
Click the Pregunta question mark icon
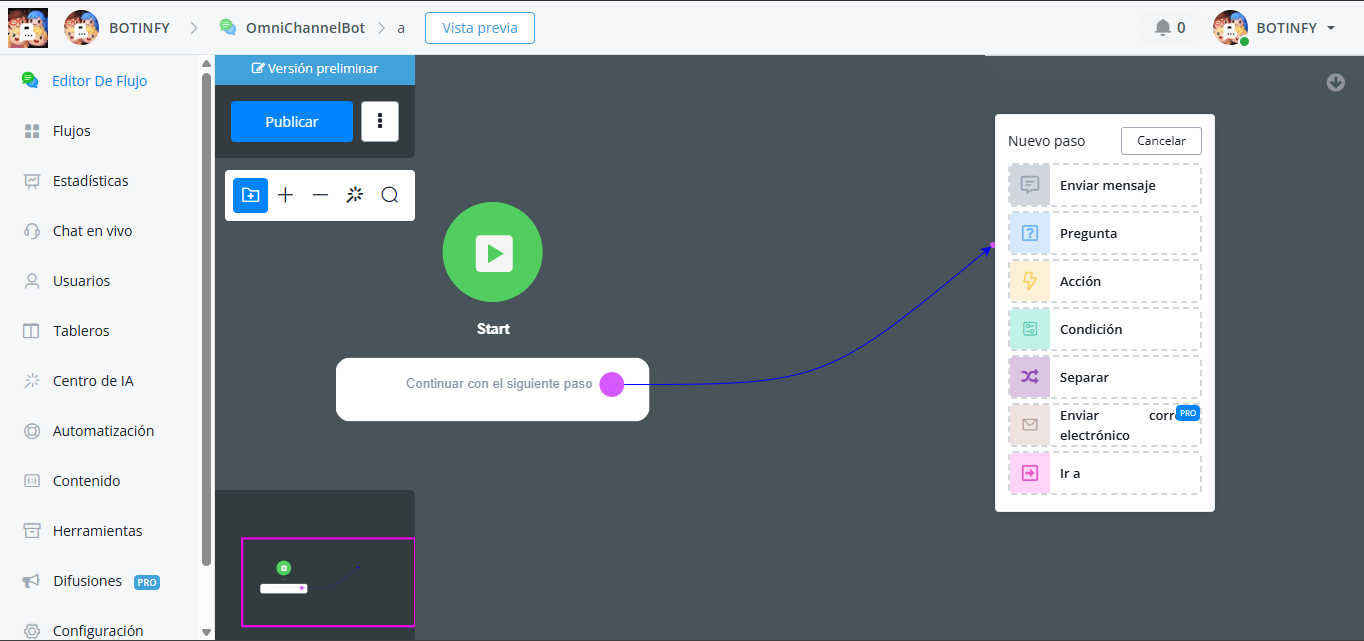click(1030, 233)
